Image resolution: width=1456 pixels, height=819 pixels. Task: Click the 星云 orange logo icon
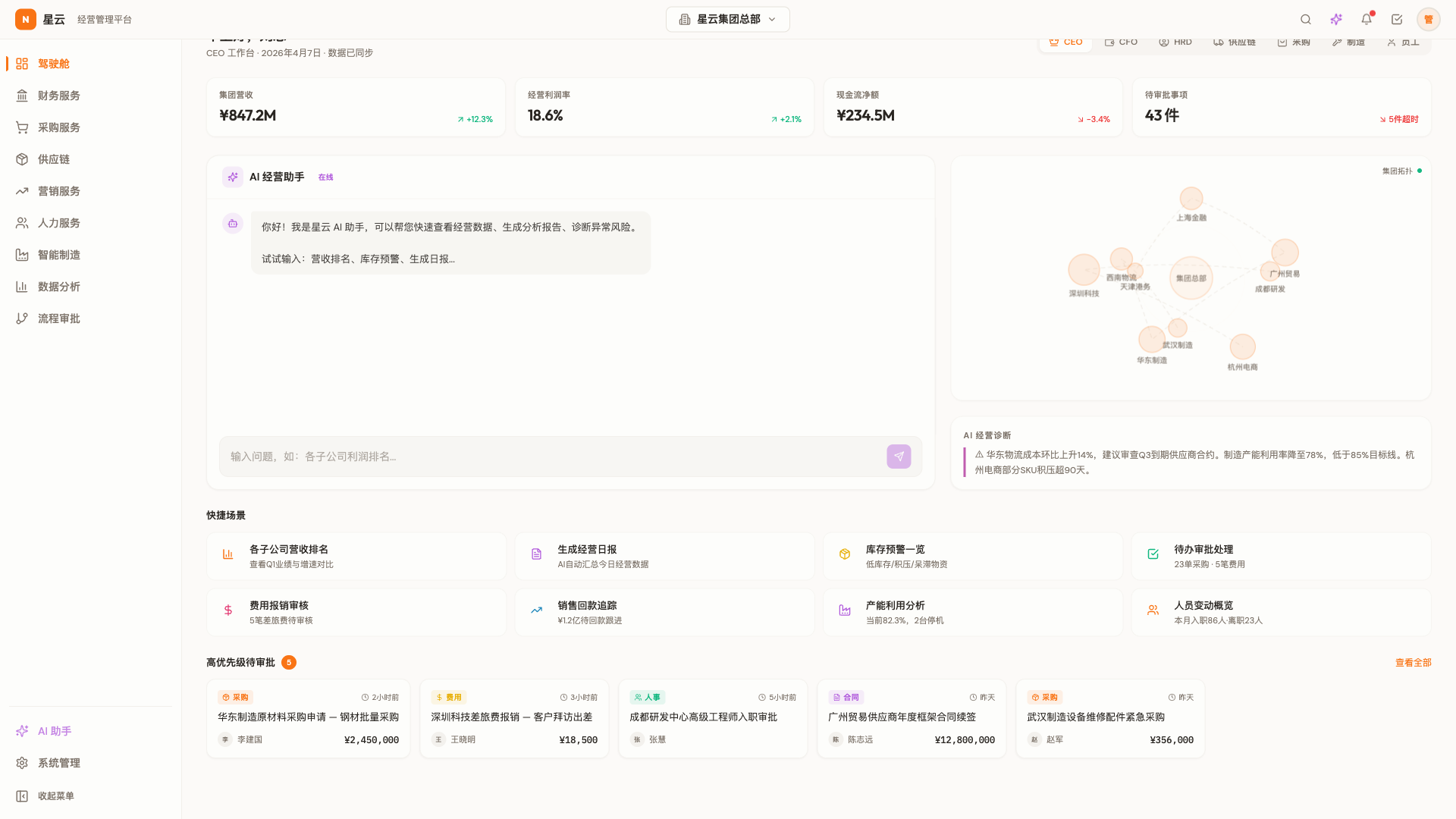click(26, 20)
